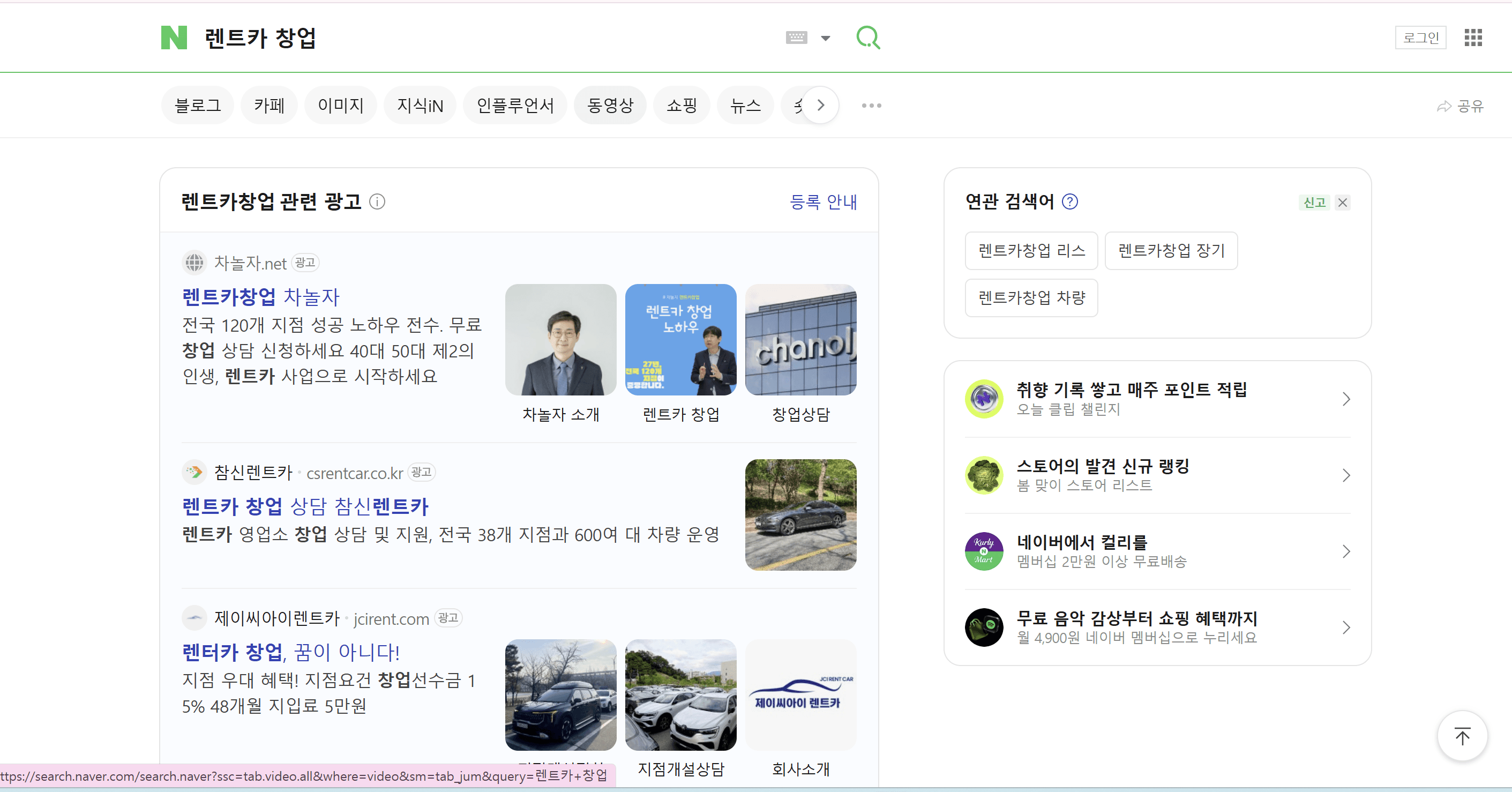This screenshot has width=1512, height=792.
Task: Click the 차놀자.net globe favicon
Action: click(194, 263)
